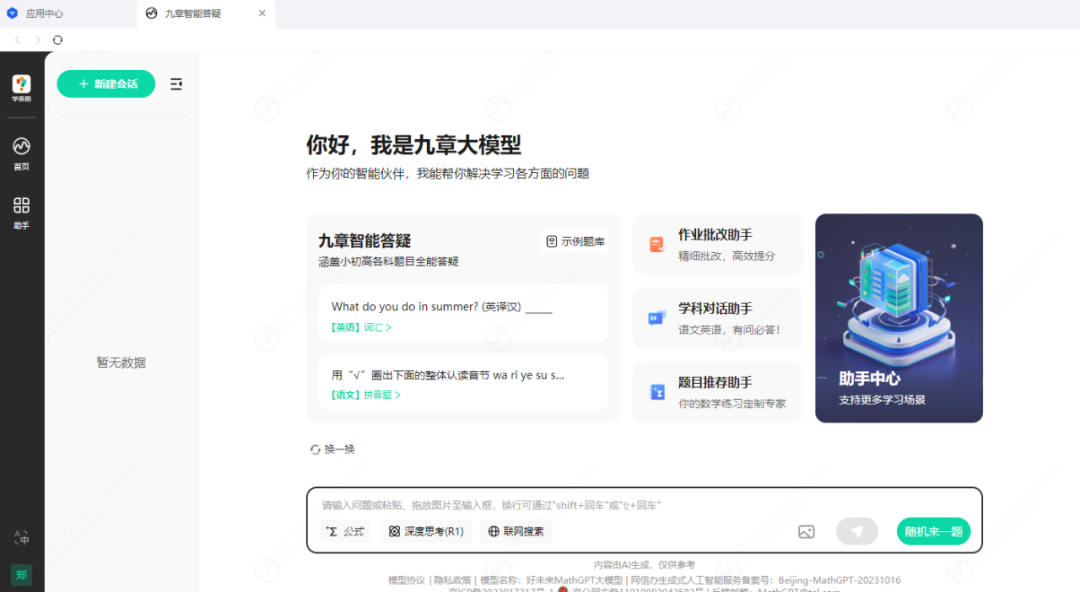Enable 深度思考(R1) deep thinking mode

(x=426, y=531)
